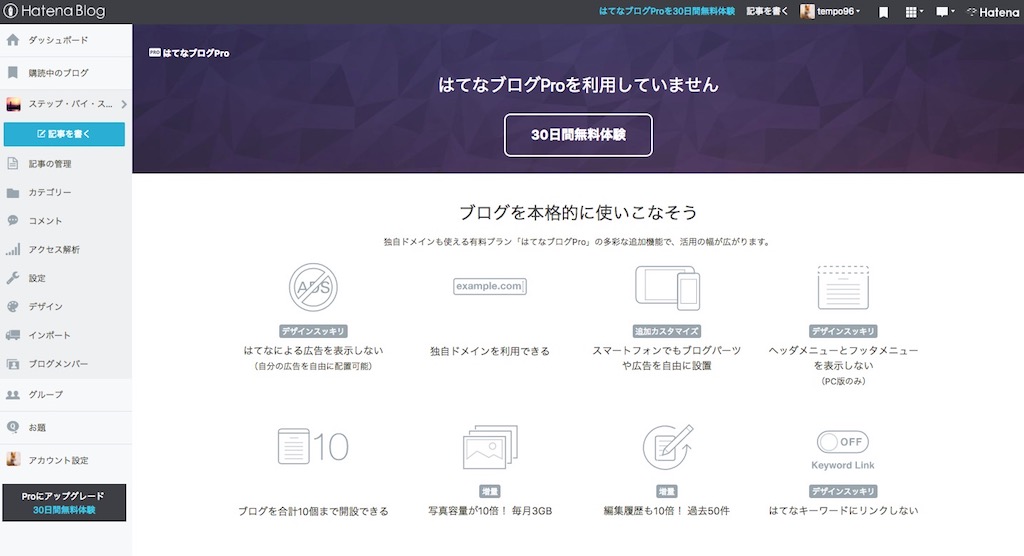
Task: Click the Hatena logo at top right
Action: tap(992, 12)
